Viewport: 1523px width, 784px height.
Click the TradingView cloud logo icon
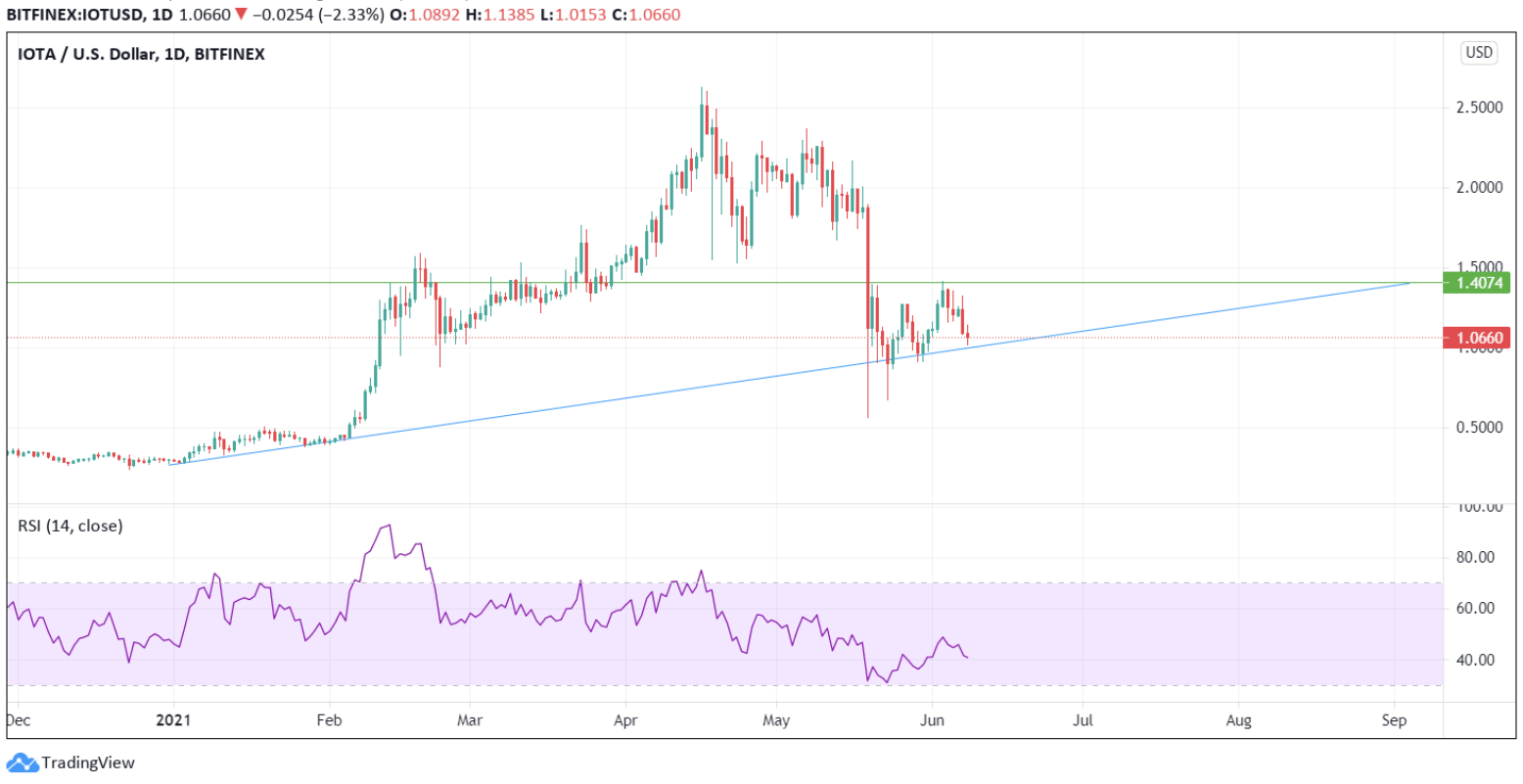pos(23,762)
